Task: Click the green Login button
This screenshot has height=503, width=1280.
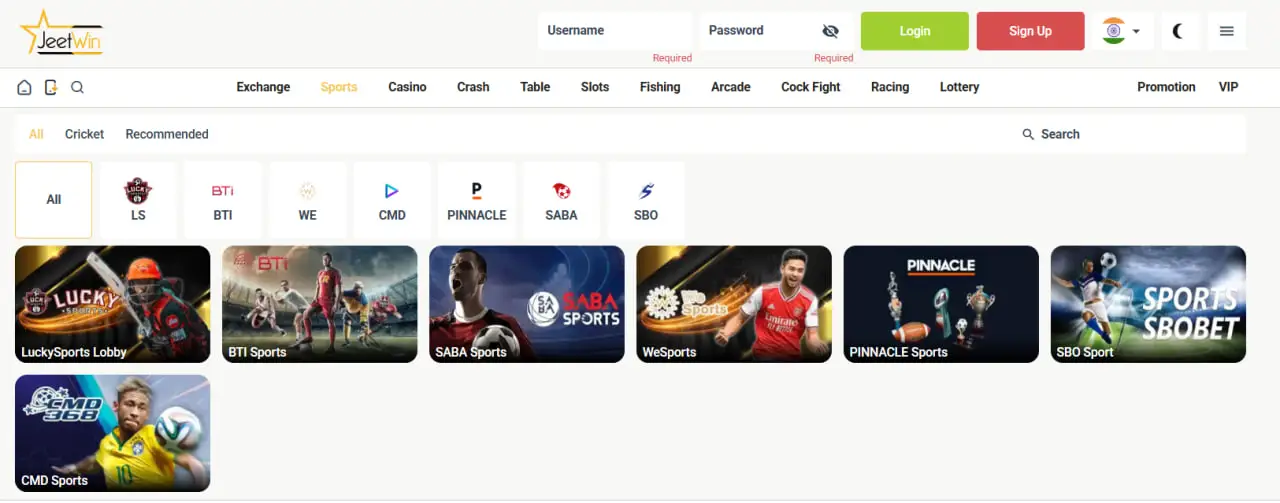Action: [x=915, y=31]
